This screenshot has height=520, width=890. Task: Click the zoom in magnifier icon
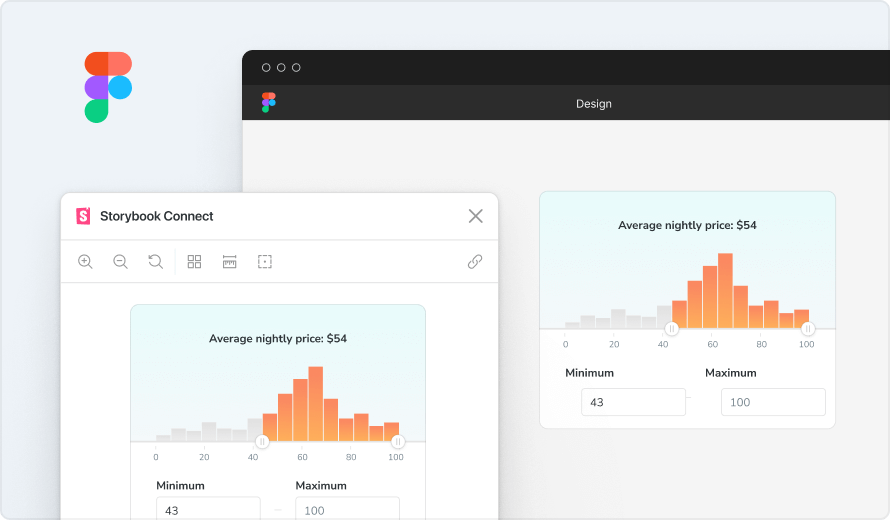pos(85,262)
